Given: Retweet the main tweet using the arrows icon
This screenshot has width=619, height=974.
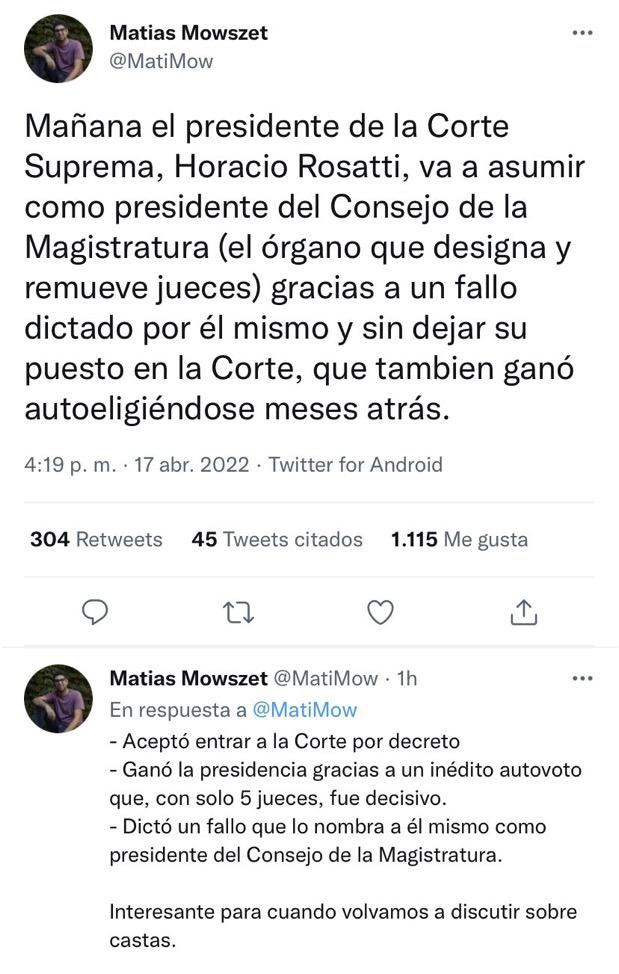Looking at the screenshot, I should click(237, 612).
